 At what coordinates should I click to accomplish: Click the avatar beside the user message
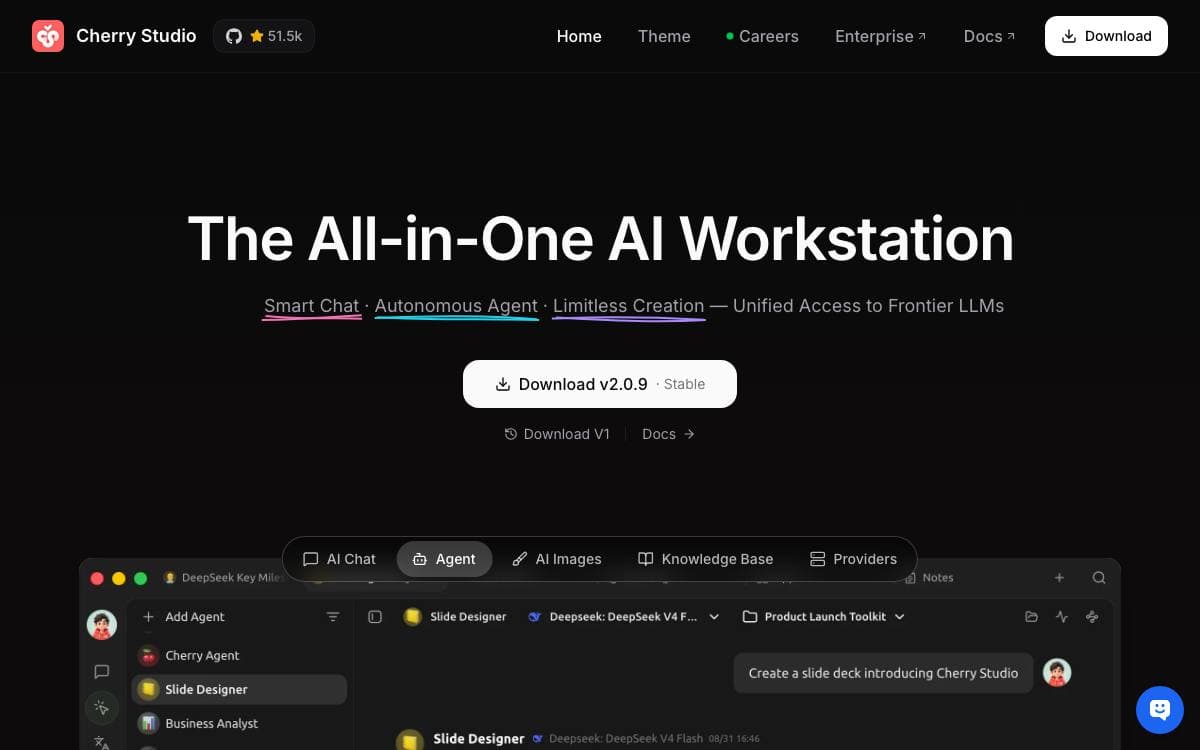[1057, 672]
